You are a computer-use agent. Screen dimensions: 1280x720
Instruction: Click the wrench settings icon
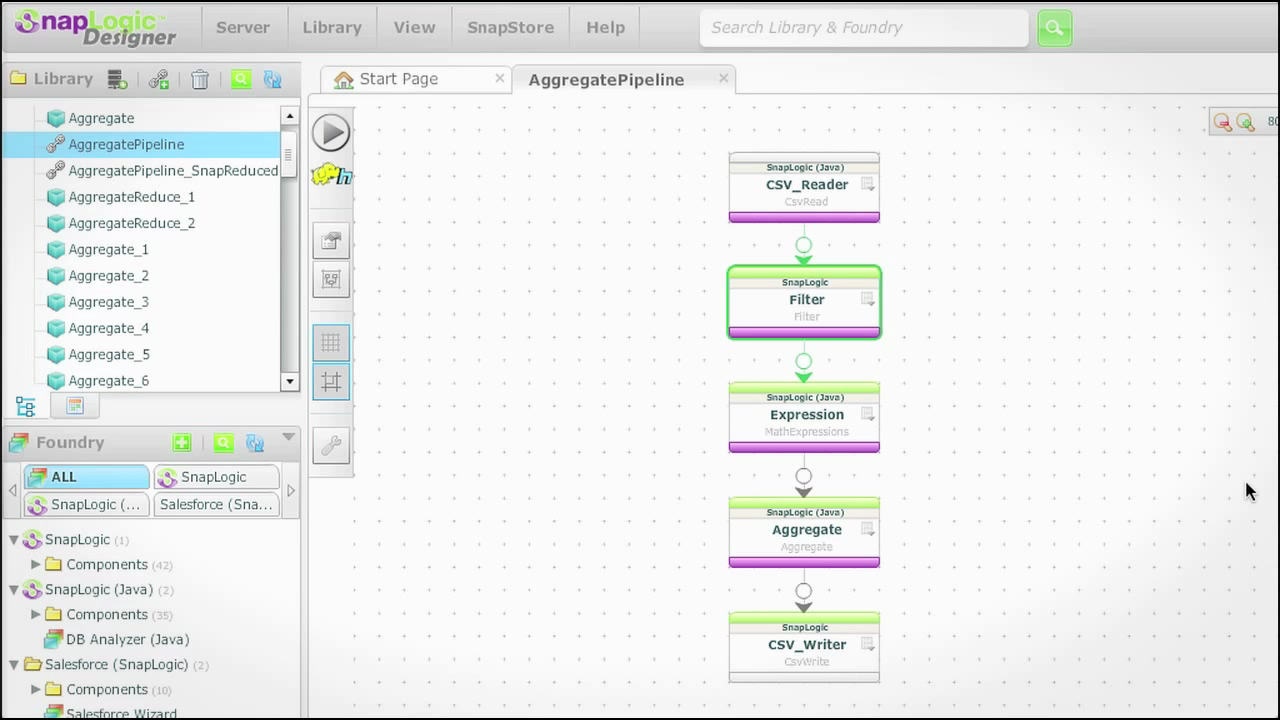(x=331, y=445)
